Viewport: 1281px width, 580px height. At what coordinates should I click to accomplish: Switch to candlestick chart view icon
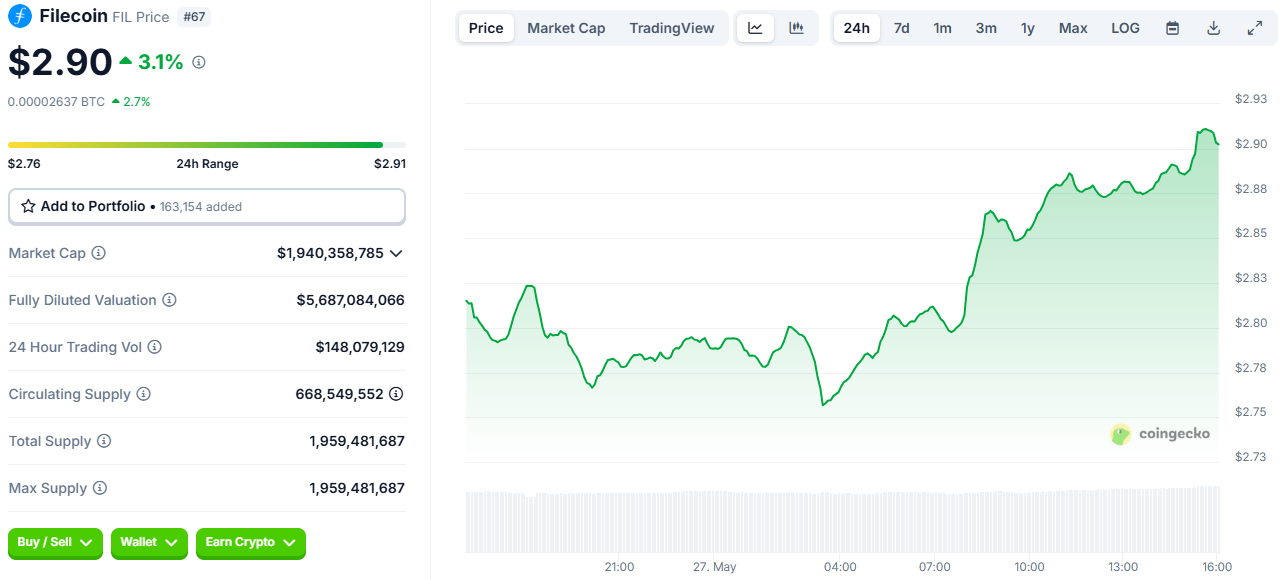[x=797, y=28]
